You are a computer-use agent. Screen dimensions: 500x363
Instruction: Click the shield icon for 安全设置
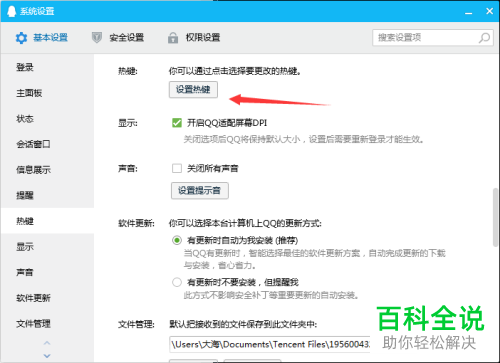point(97,38)
